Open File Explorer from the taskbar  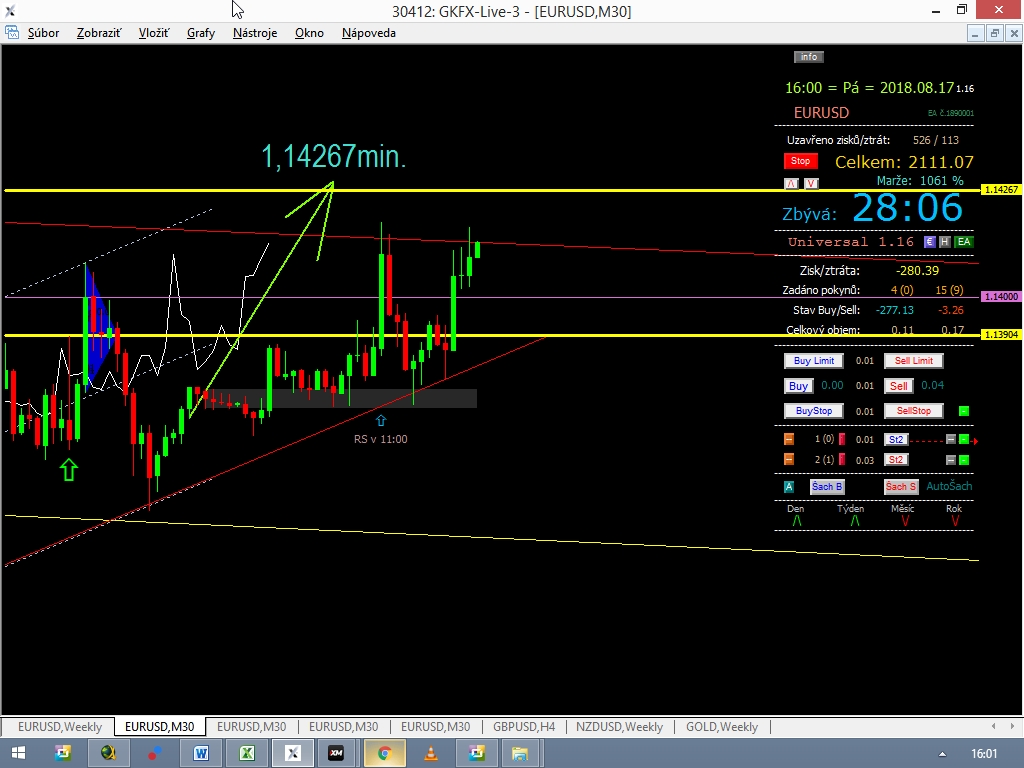(x=520, y=754)
